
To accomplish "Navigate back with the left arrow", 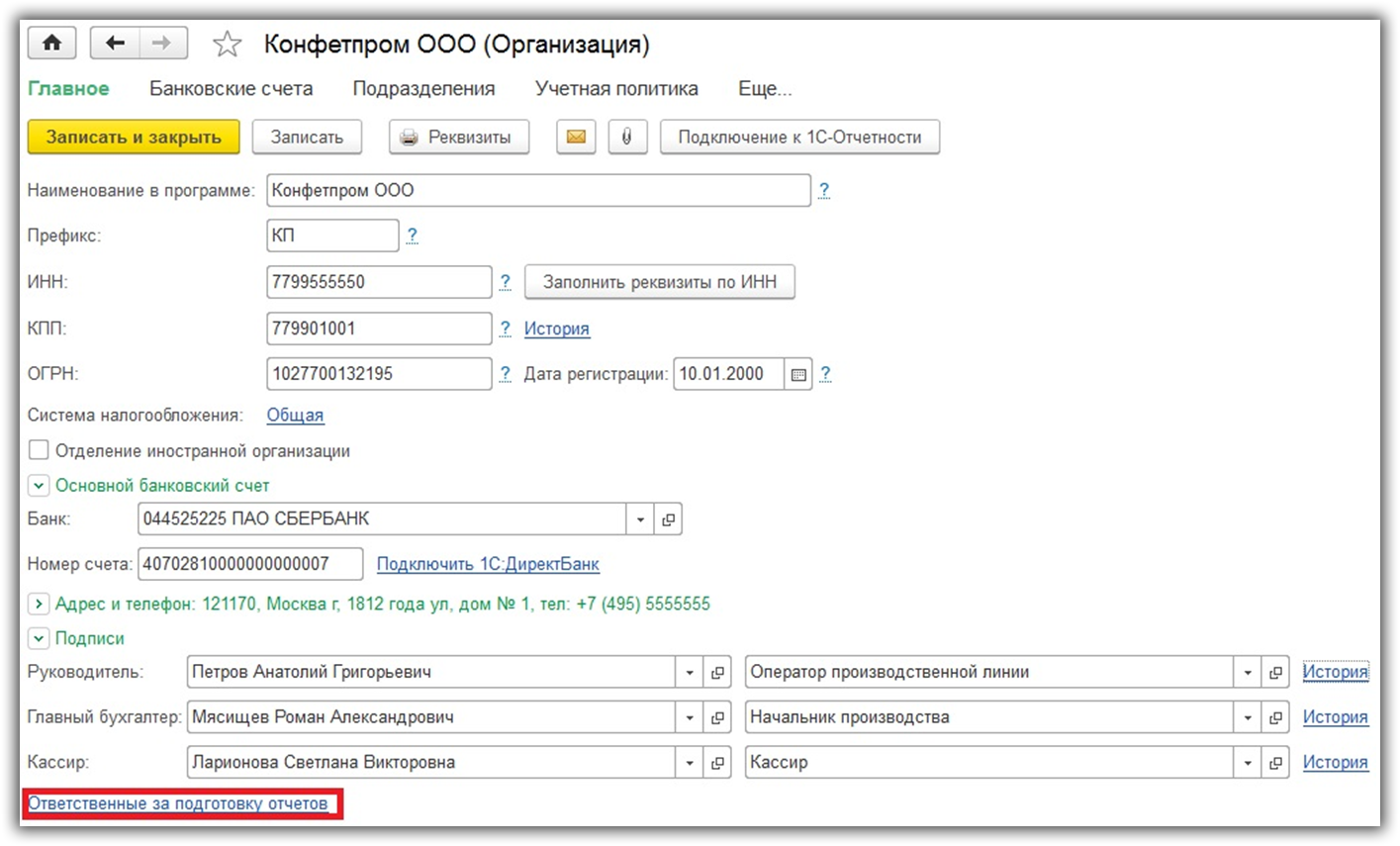I will 115,43.
